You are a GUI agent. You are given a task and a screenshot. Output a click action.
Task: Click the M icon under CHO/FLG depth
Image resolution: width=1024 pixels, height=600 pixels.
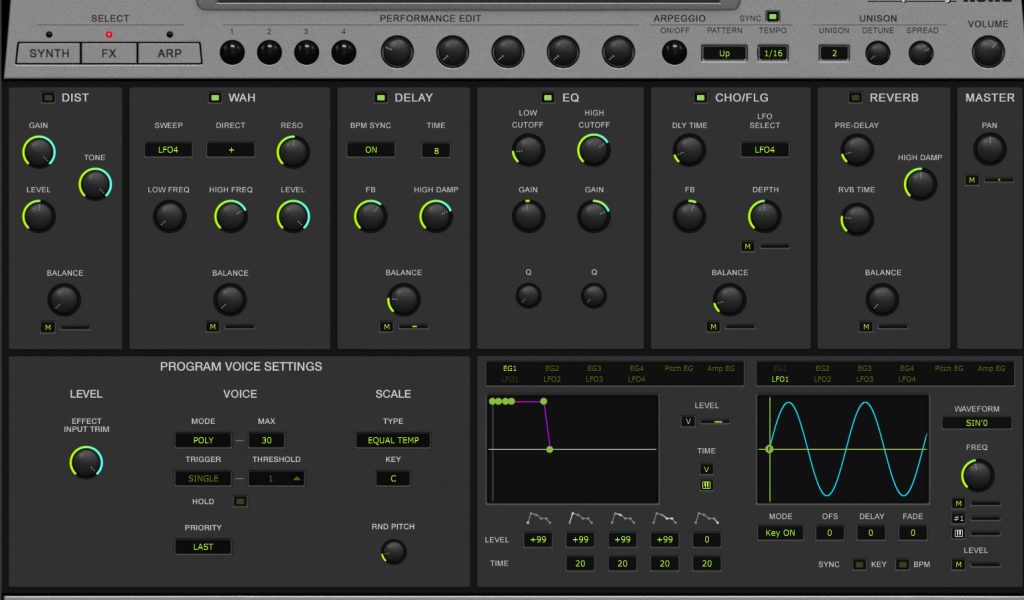(x=747, y=246)
